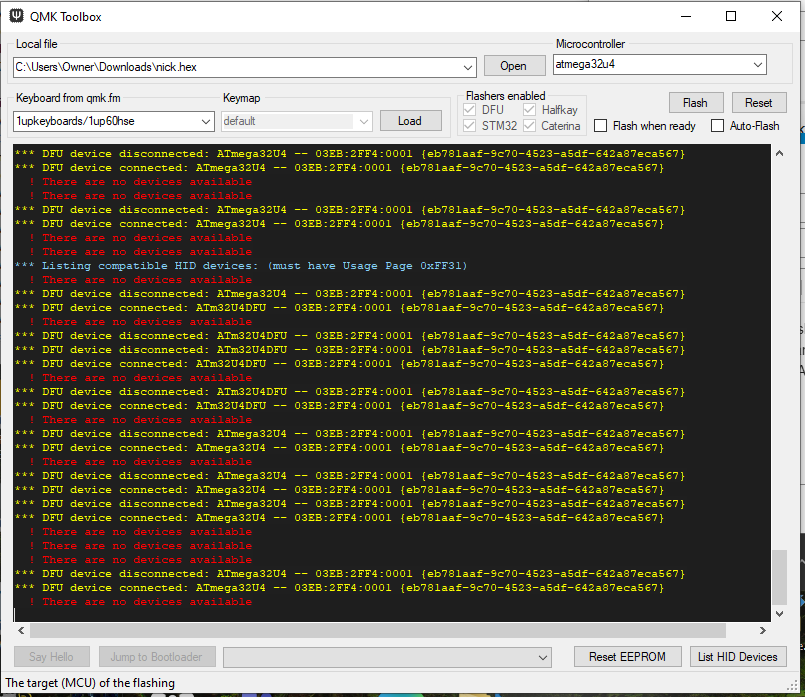Click the disabled Say Hello button
The image size is (805, 697).
(x=51, y=657)
